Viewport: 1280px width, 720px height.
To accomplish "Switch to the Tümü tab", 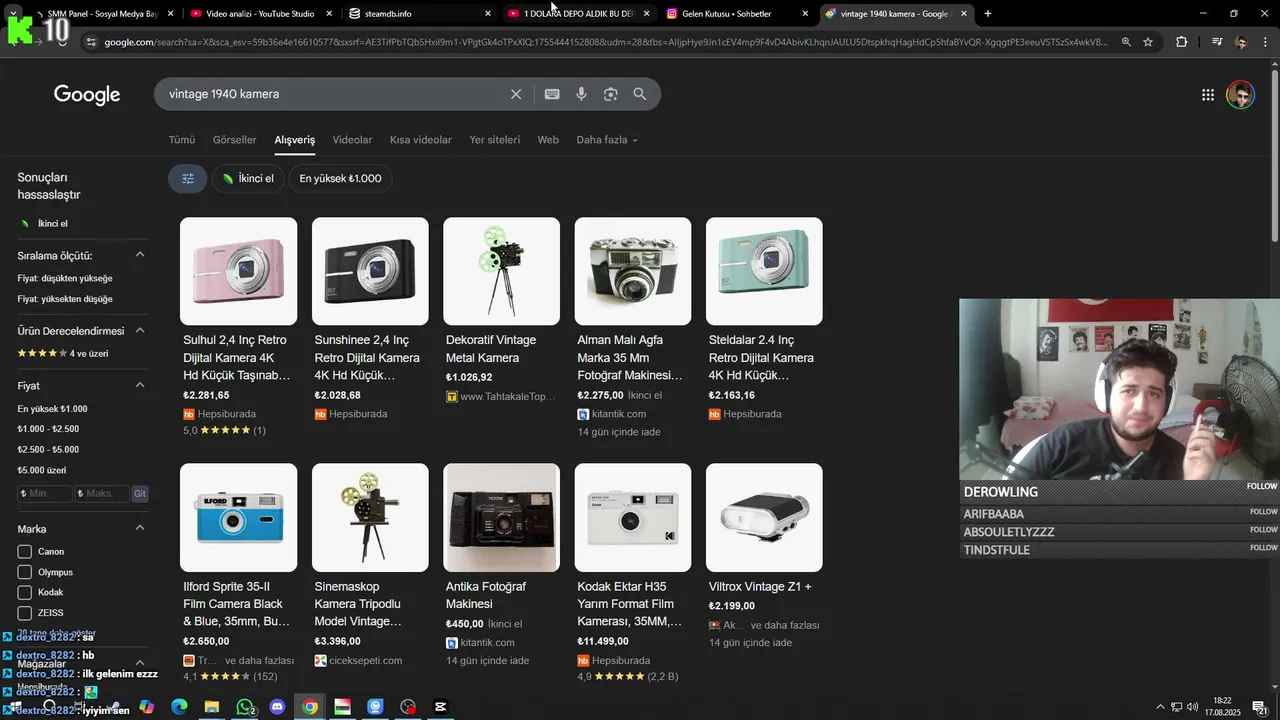I will (x=182, y=140).
